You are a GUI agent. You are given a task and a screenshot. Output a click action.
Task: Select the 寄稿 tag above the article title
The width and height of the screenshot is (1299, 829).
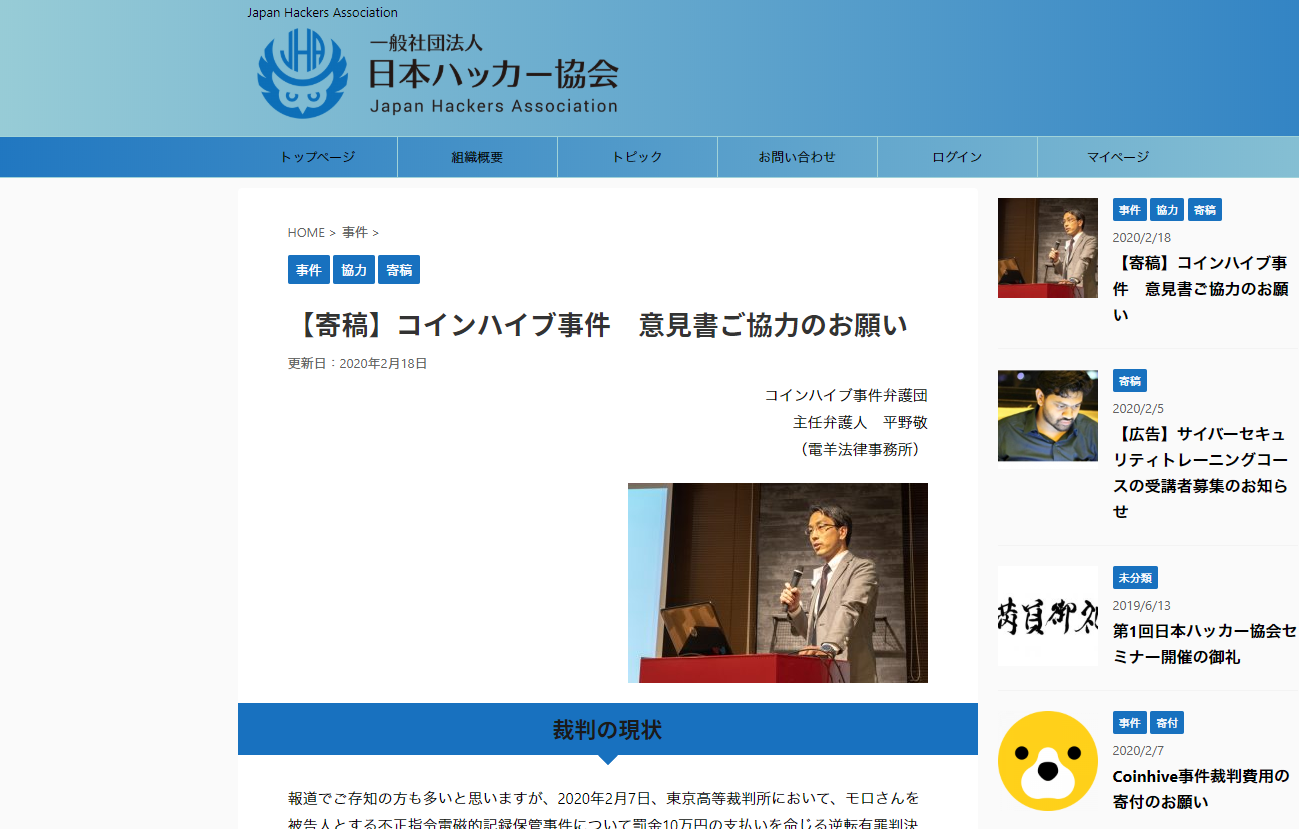pos(399,270)
